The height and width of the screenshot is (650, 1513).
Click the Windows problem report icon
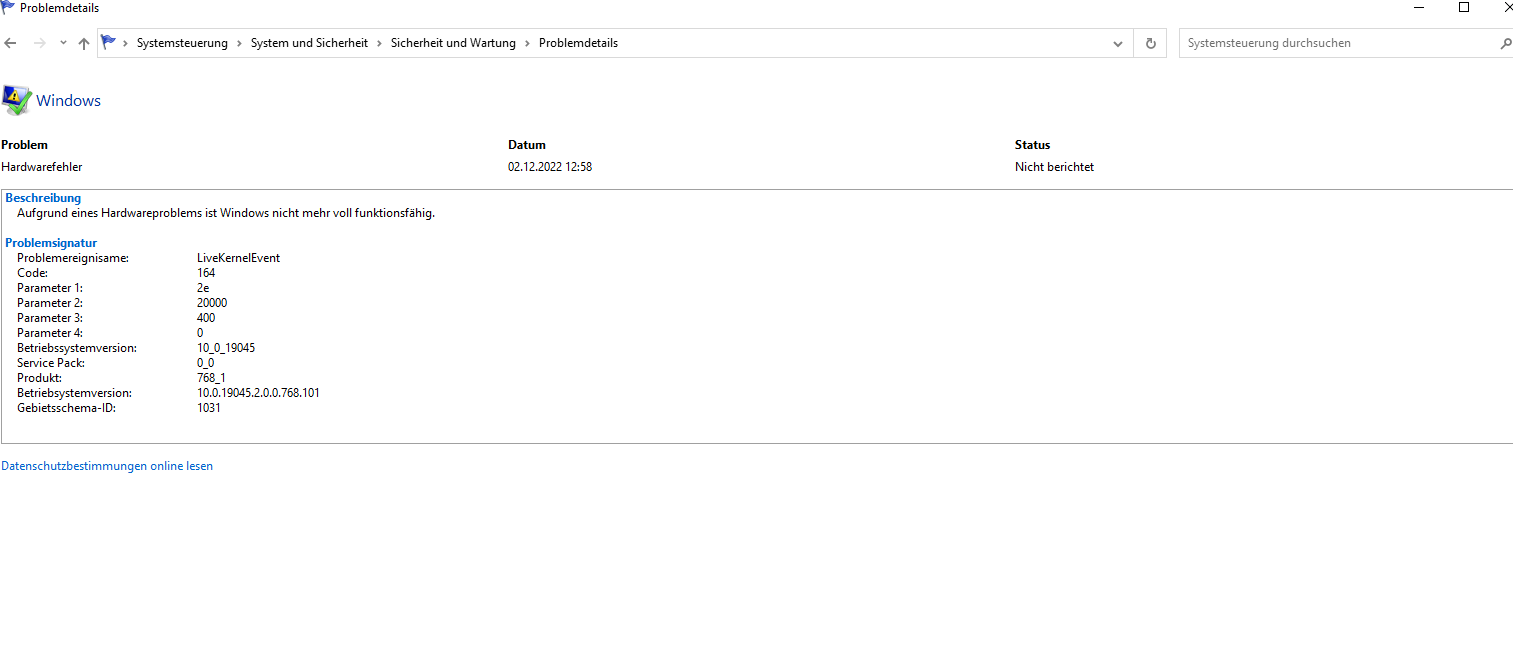click(16, 100)
